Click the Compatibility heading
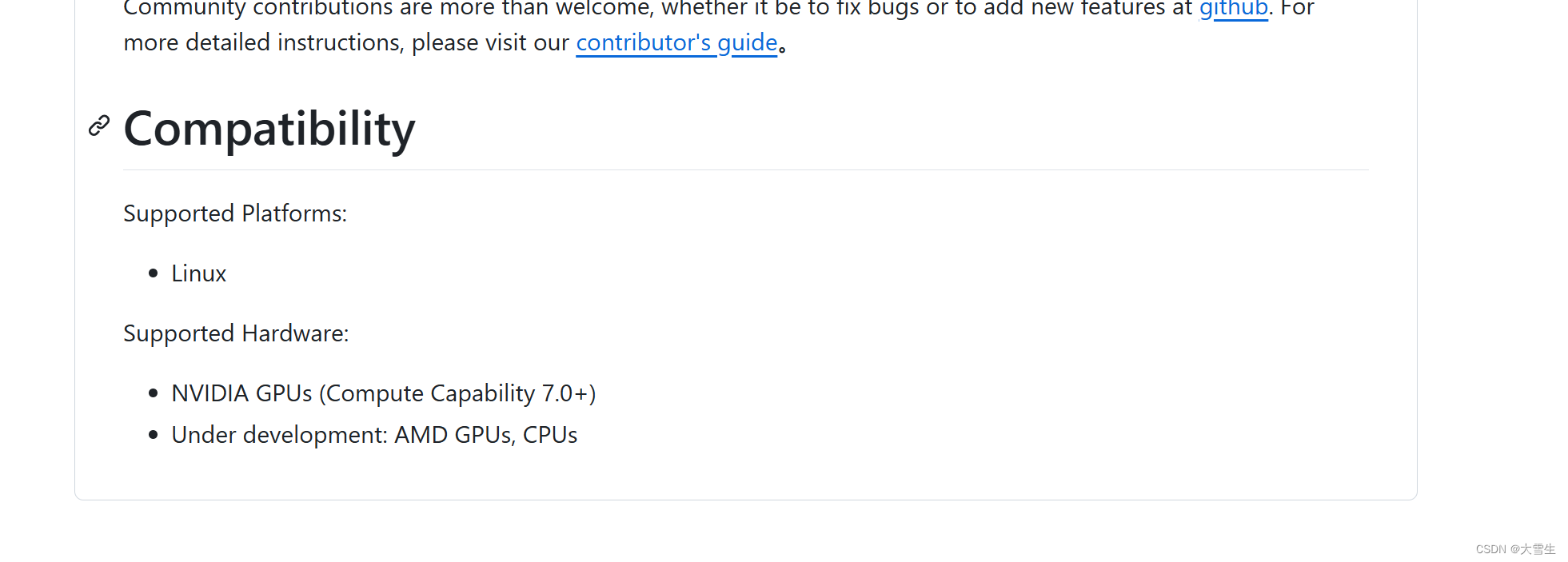The height and width of the screenshot is (562, 1568). tap(269, 129)
